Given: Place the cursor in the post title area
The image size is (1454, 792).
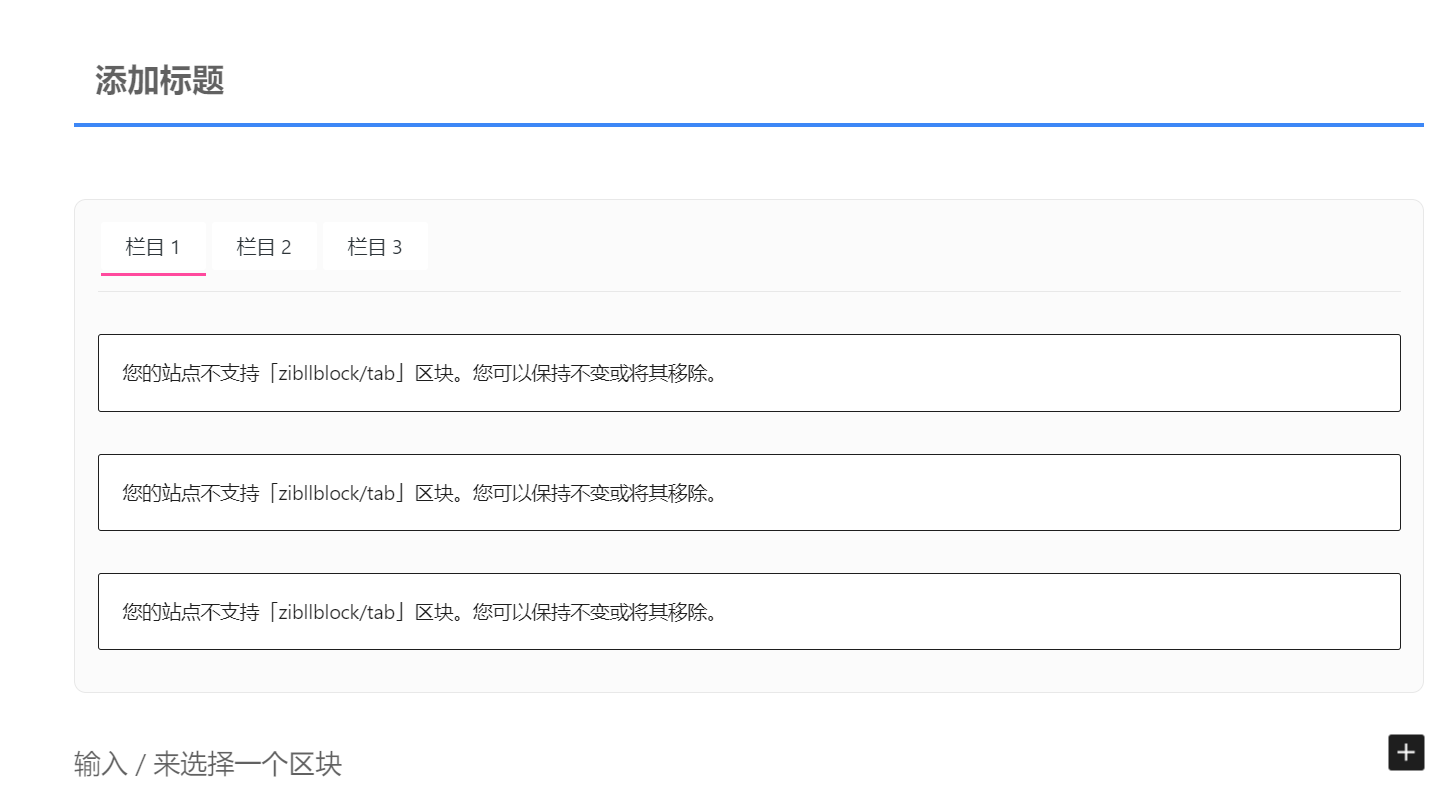Looking at the screenshot, I should (x=160, y=78).
